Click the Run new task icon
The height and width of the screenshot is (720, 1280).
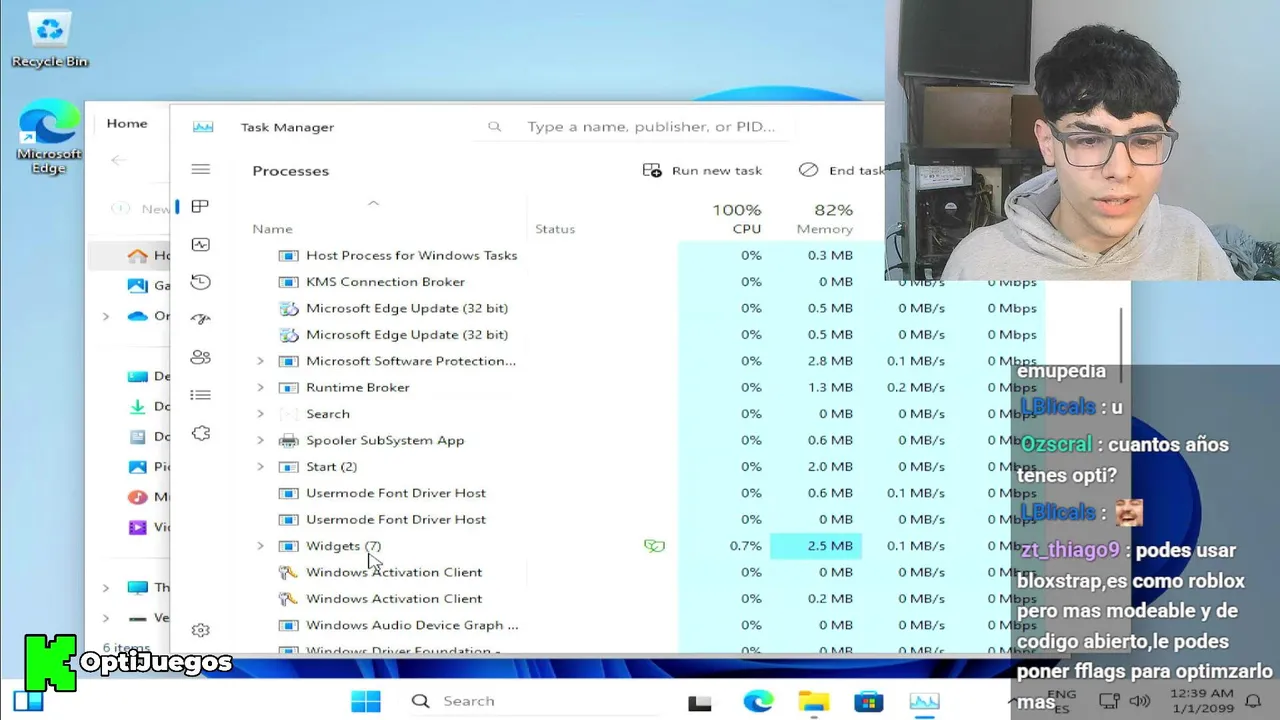[652, 171]
